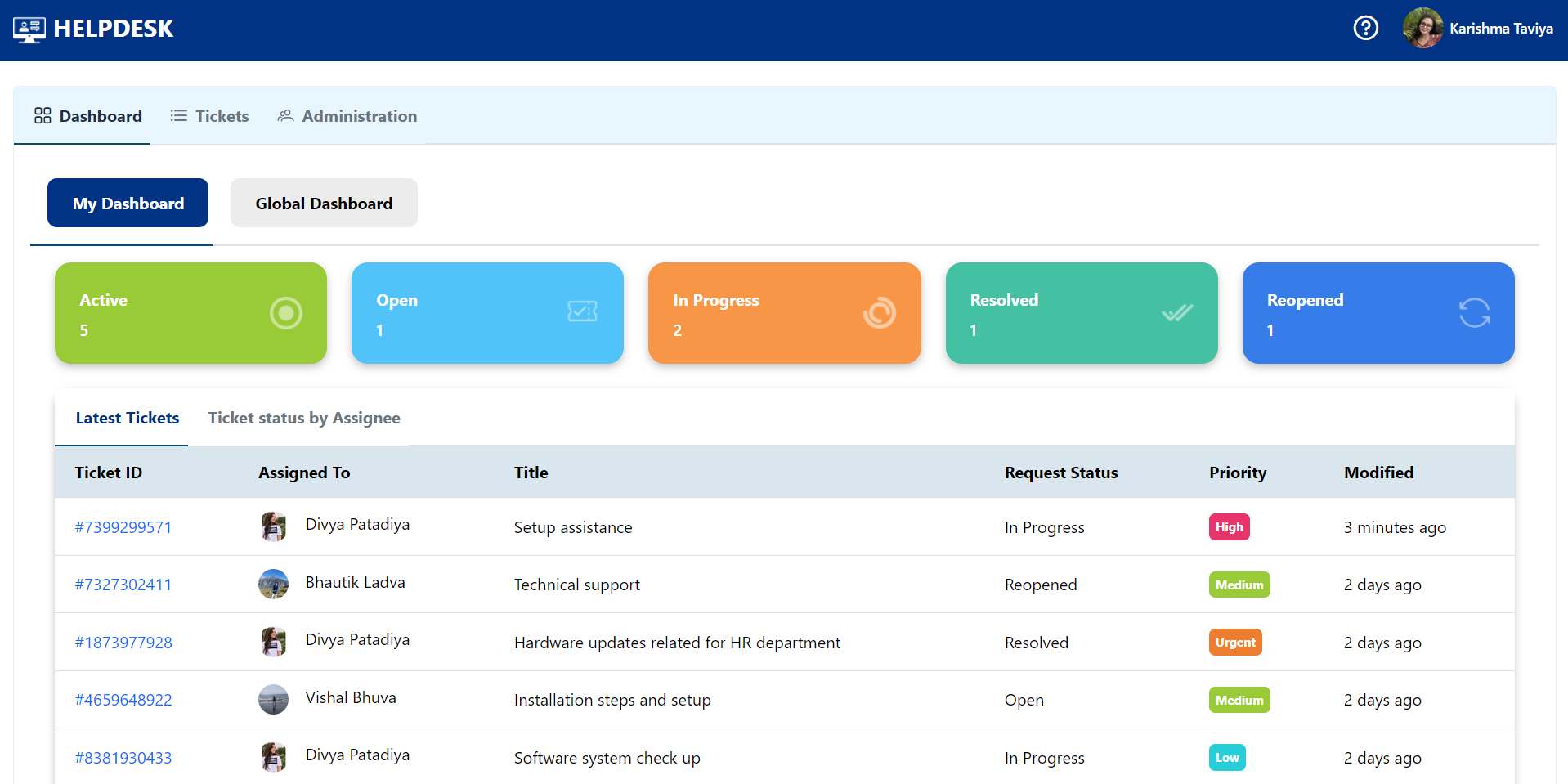
Task: Click the refresh icon on the Reopened card
Action: coord(1474,313)
